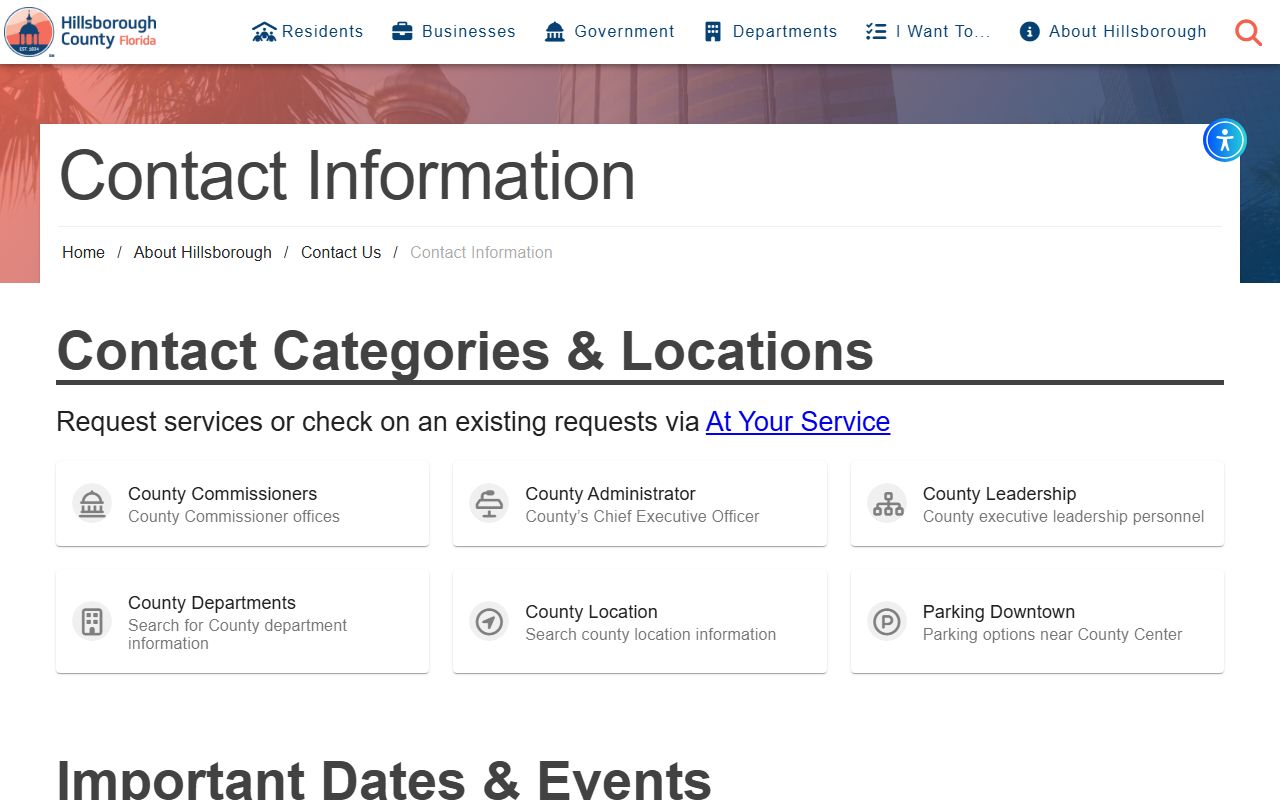
Task: Open County Departments card title
Action: pyautogui.click(x=212, y=603)
